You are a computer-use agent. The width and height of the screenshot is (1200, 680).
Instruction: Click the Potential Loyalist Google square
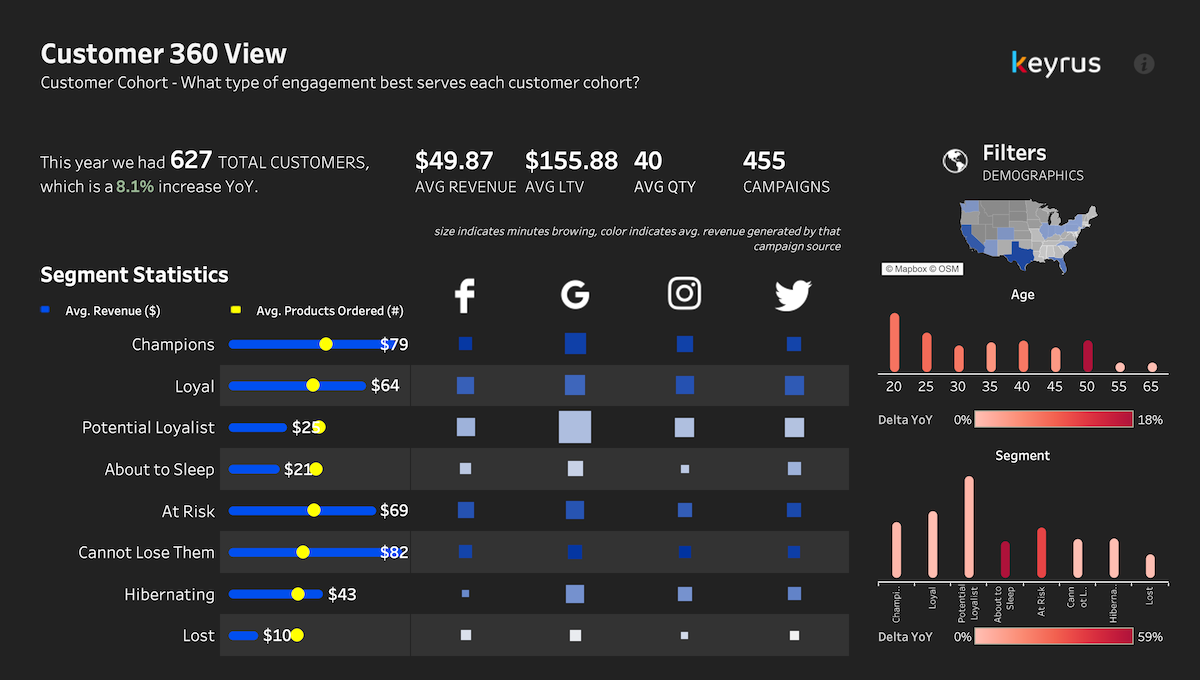(575, 427)
